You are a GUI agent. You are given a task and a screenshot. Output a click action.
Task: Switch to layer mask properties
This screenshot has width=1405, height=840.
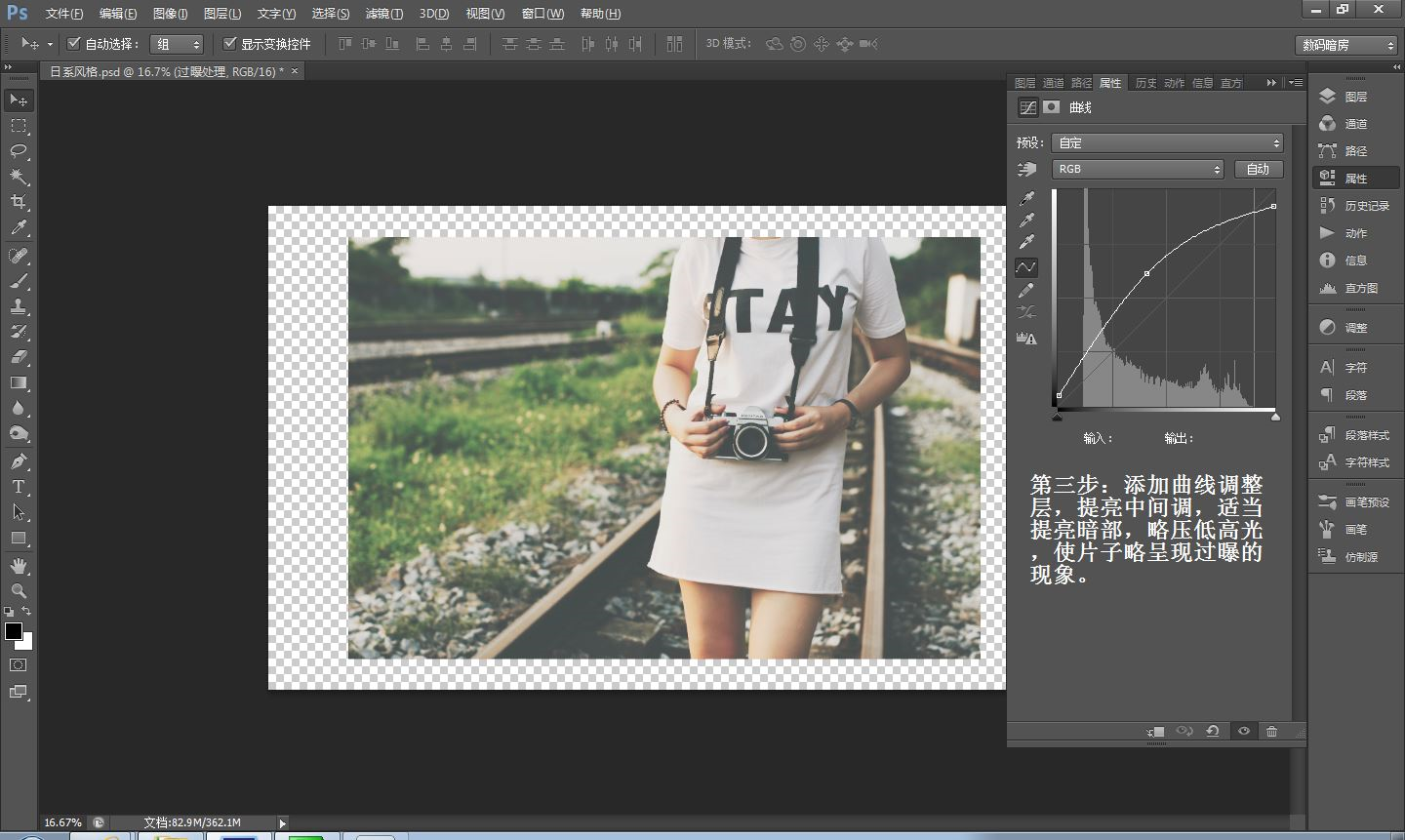[x=1051, y=107]
